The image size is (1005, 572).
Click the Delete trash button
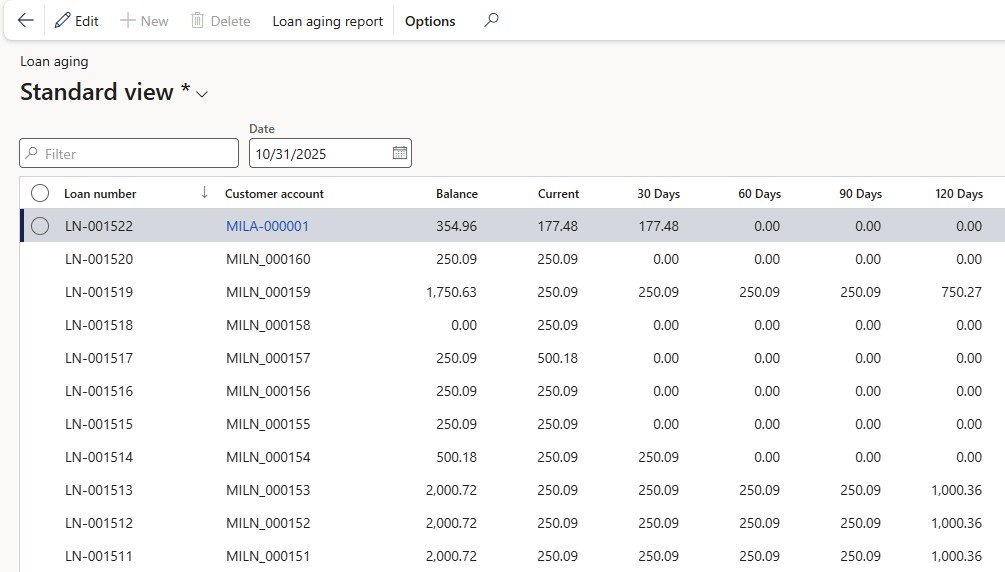pos(220,21)
